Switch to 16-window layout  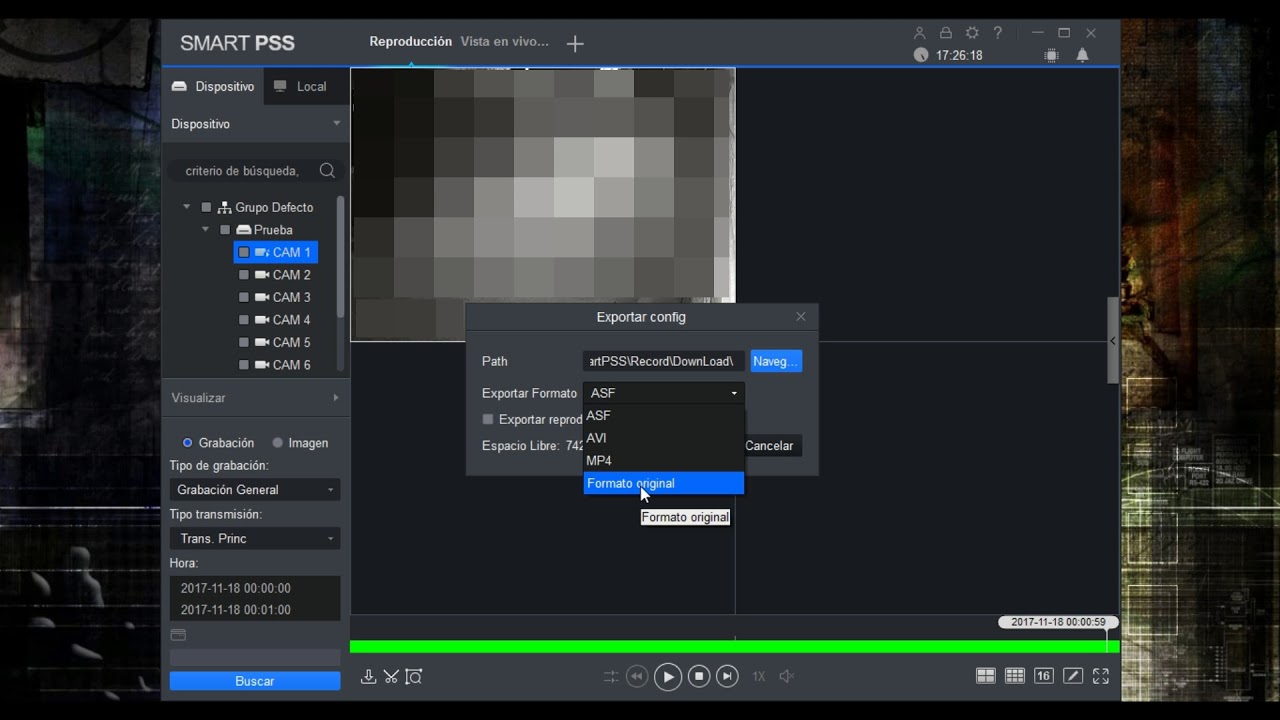[x=1044, y=676]
